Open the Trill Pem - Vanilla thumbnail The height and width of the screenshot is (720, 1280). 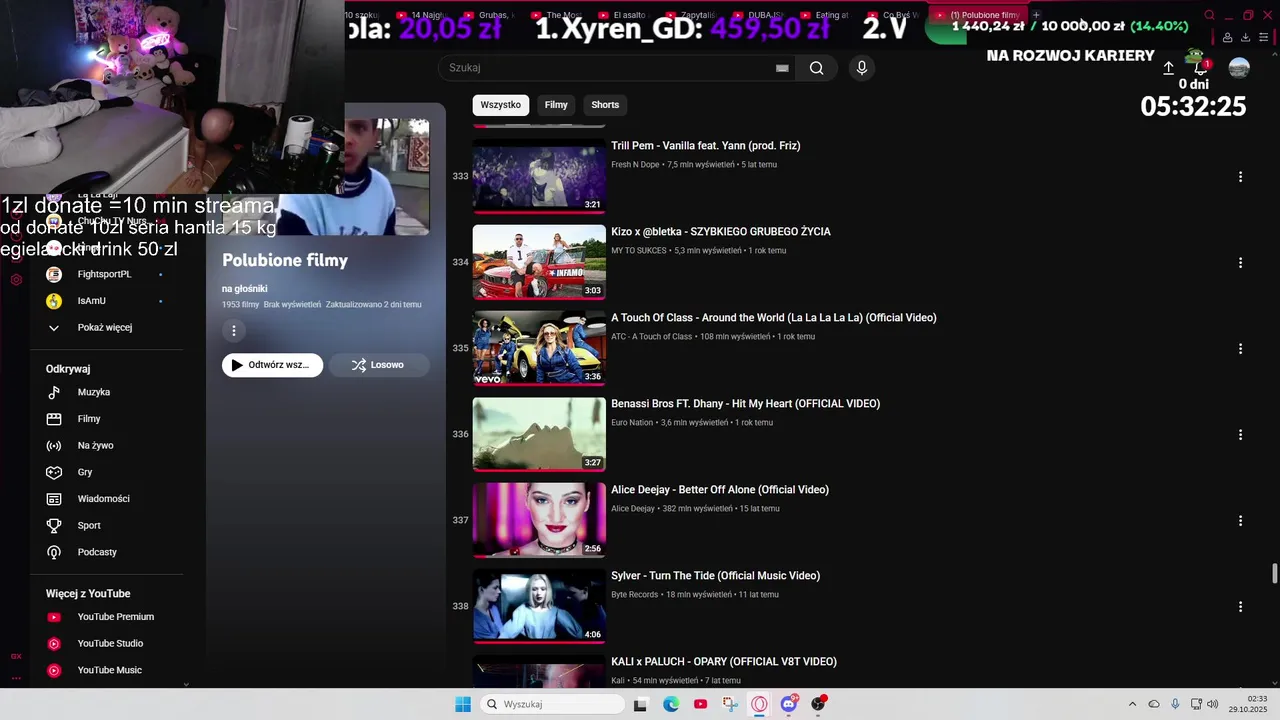[x=539, y=176]
